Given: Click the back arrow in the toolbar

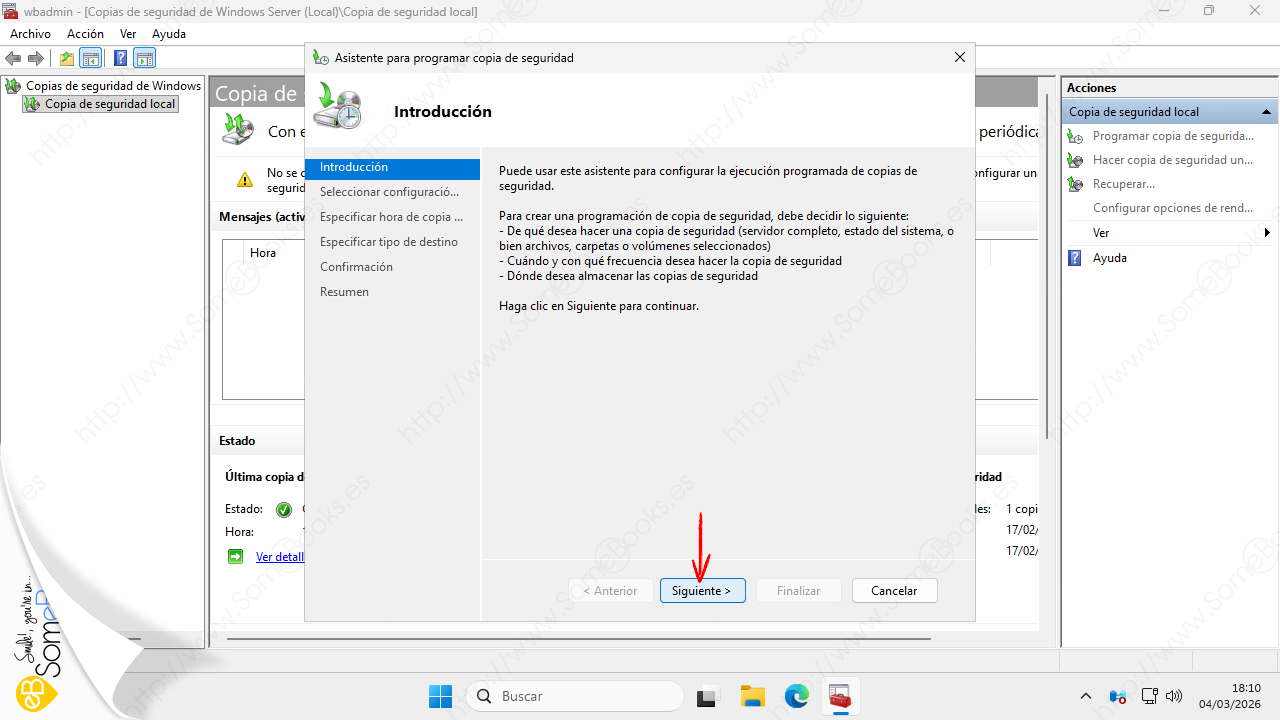Looking at the screenshot, I should 14,59.
